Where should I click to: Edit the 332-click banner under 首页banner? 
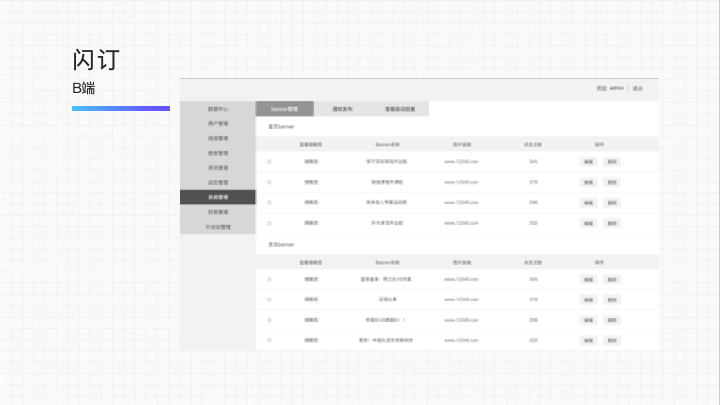(x=588, y=223)
